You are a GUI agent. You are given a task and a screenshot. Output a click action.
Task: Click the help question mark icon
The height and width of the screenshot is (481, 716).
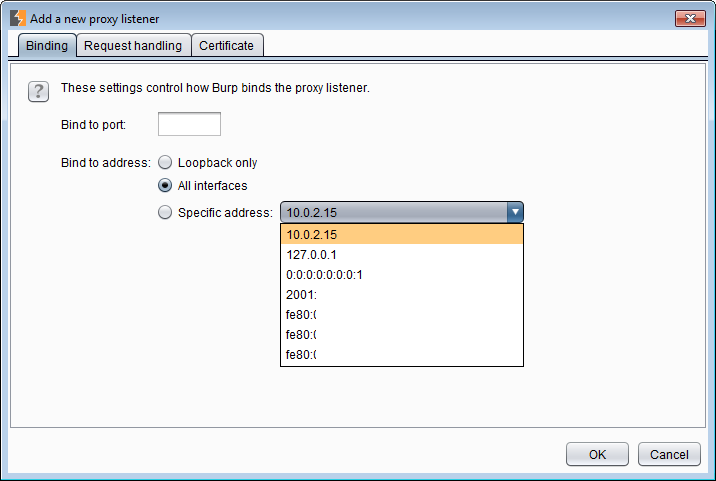38,91
